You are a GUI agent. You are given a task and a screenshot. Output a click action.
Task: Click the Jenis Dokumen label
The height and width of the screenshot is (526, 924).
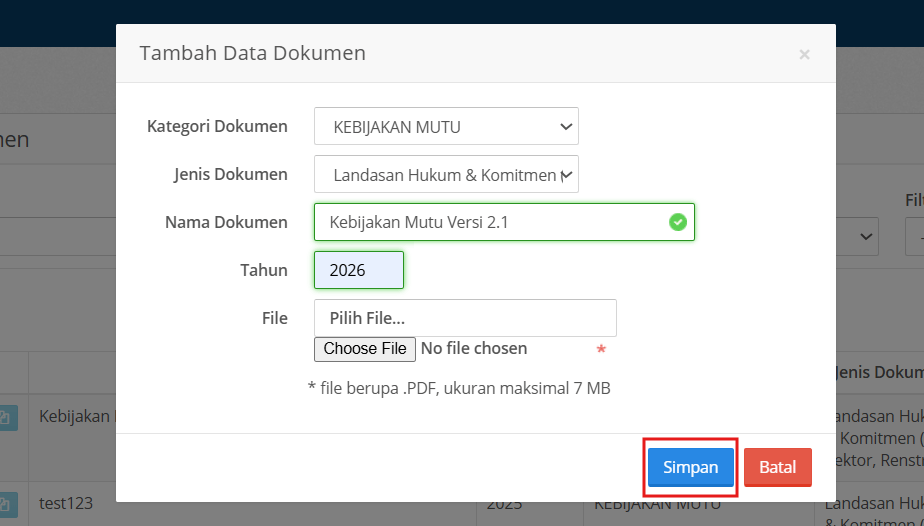(230, 174)
